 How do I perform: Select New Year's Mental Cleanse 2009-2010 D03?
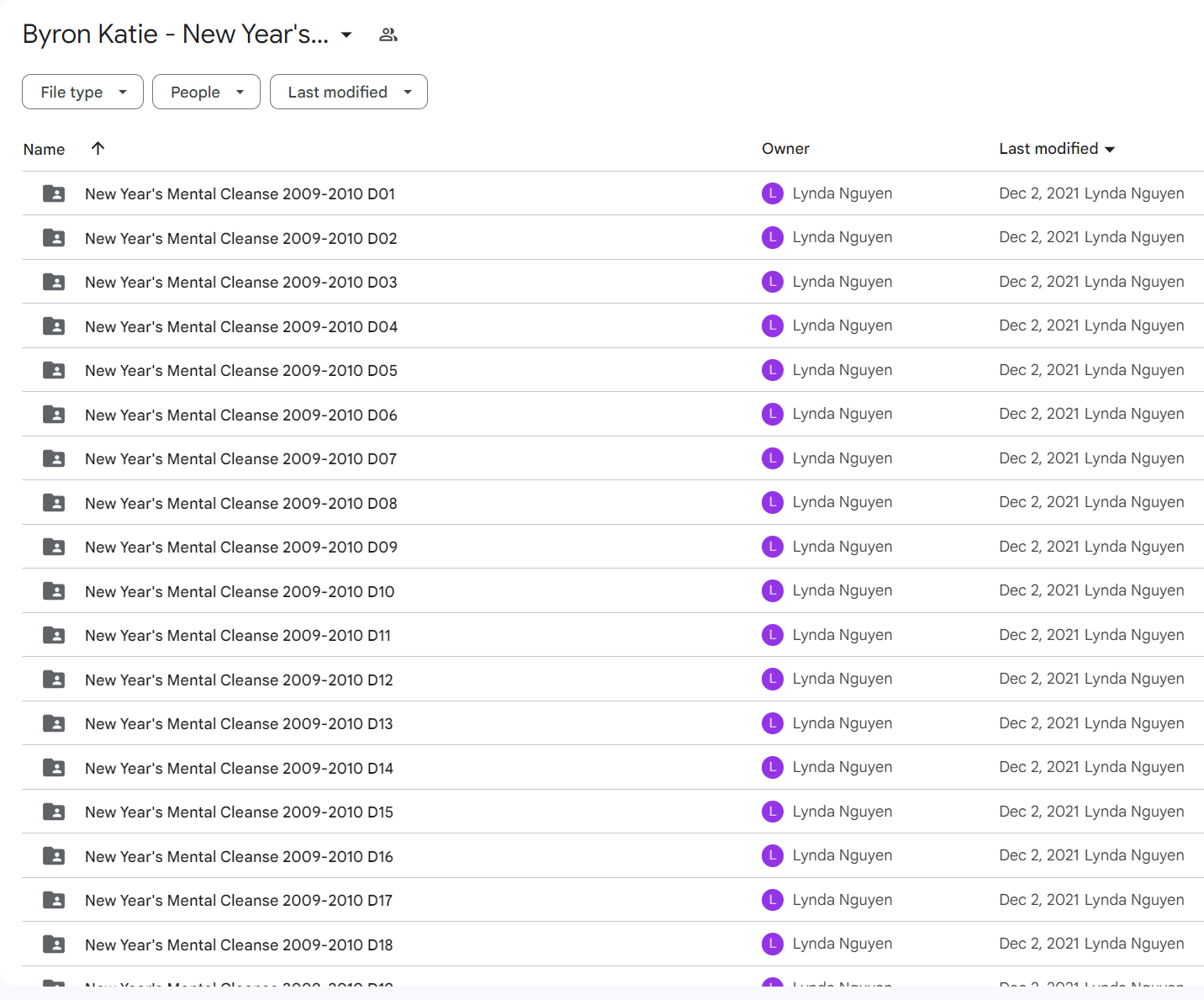[x=240, y=282]
